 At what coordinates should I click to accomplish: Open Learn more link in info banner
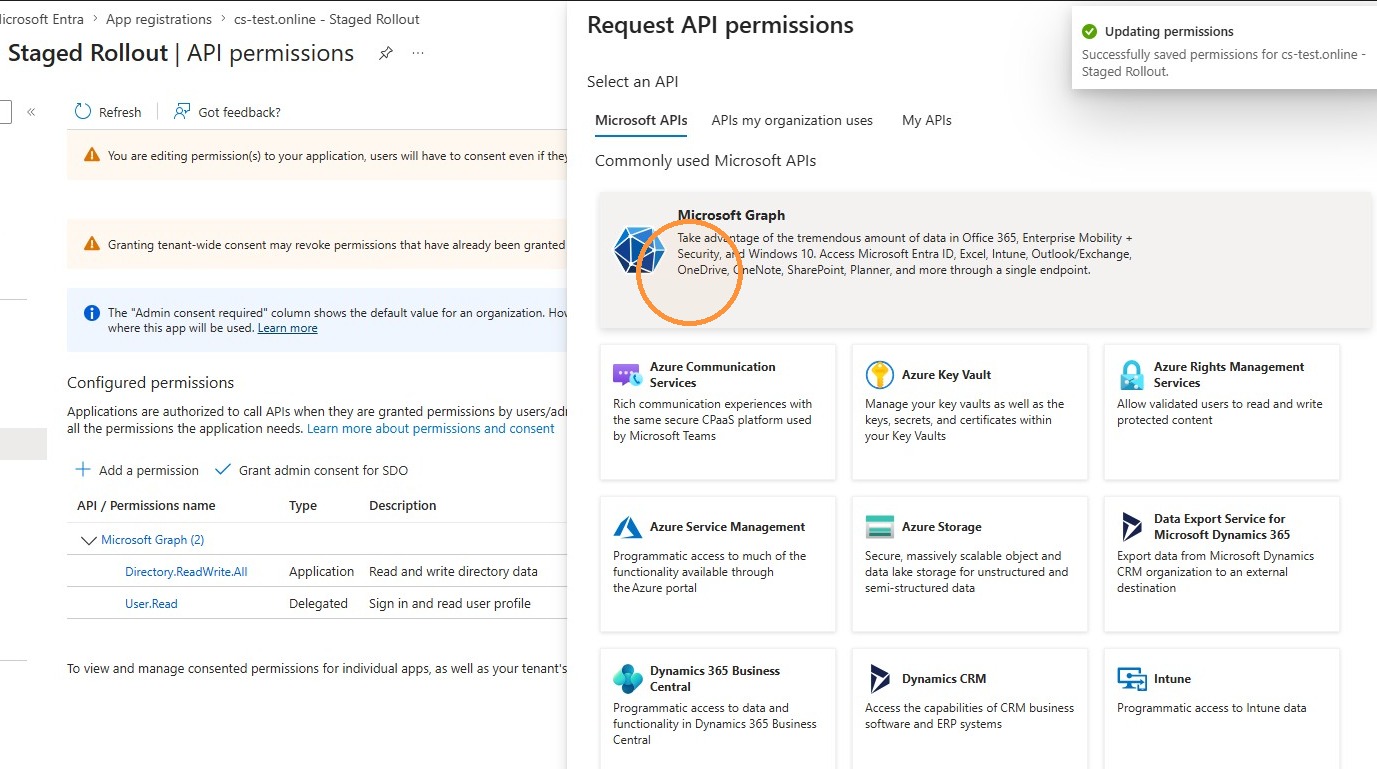(287, 328)
